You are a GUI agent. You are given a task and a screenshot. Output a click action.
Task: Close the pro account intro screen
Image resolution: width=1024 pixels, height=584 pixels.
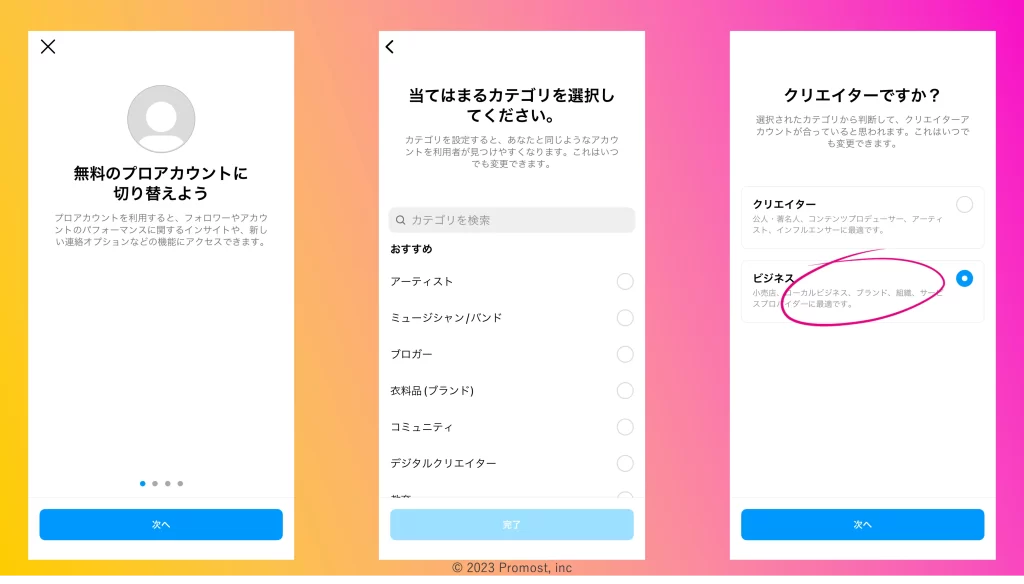pyautogui.click(x=48, y=46)
